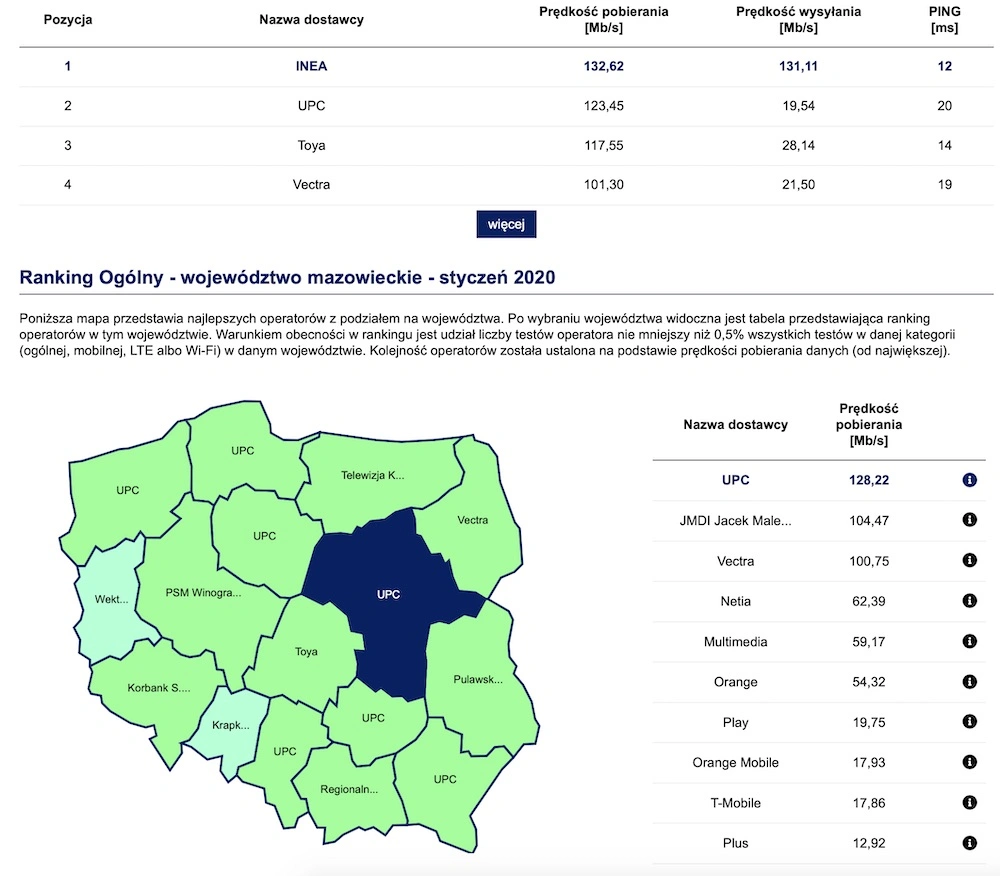Open the info icon in the Orange row
Viewport: 1000px width, 876px height.
pyautogui.click(x=969, y=682)
